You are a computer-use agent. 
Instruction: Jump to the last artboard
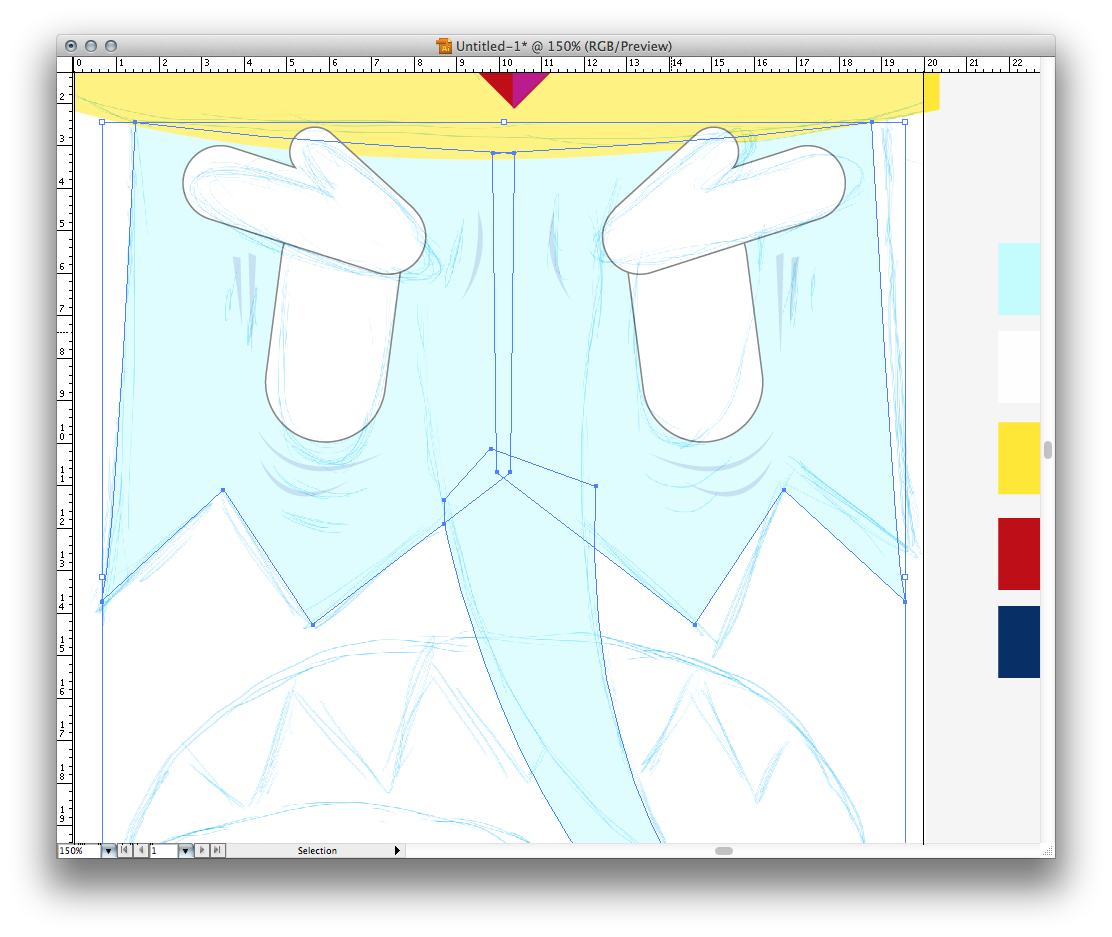(218, 851)
